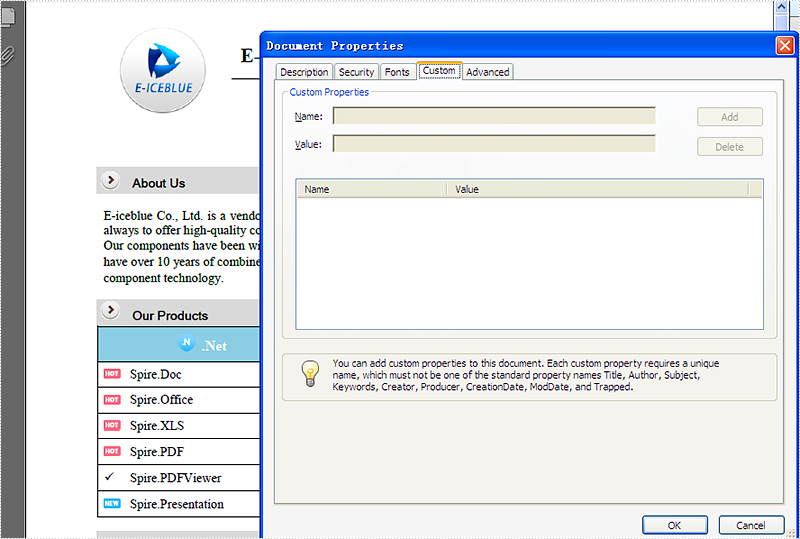The height and width of the screenshot is (539, 800).
Task: Click the HOT badge beside Spire.Office
Action: pos(112,399)
